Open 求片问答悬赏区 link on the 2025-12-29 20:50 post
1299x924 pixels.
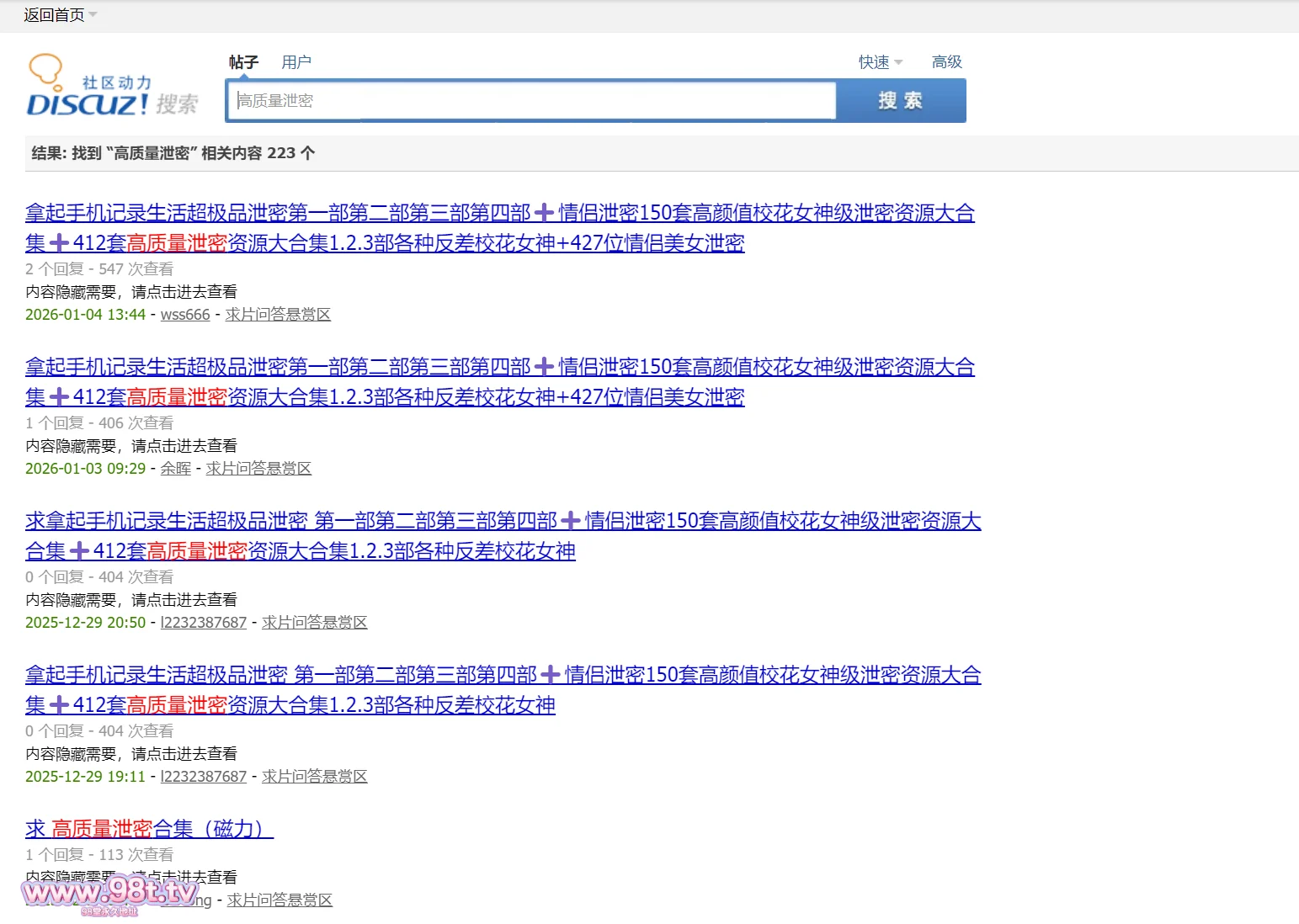(315, 623)
